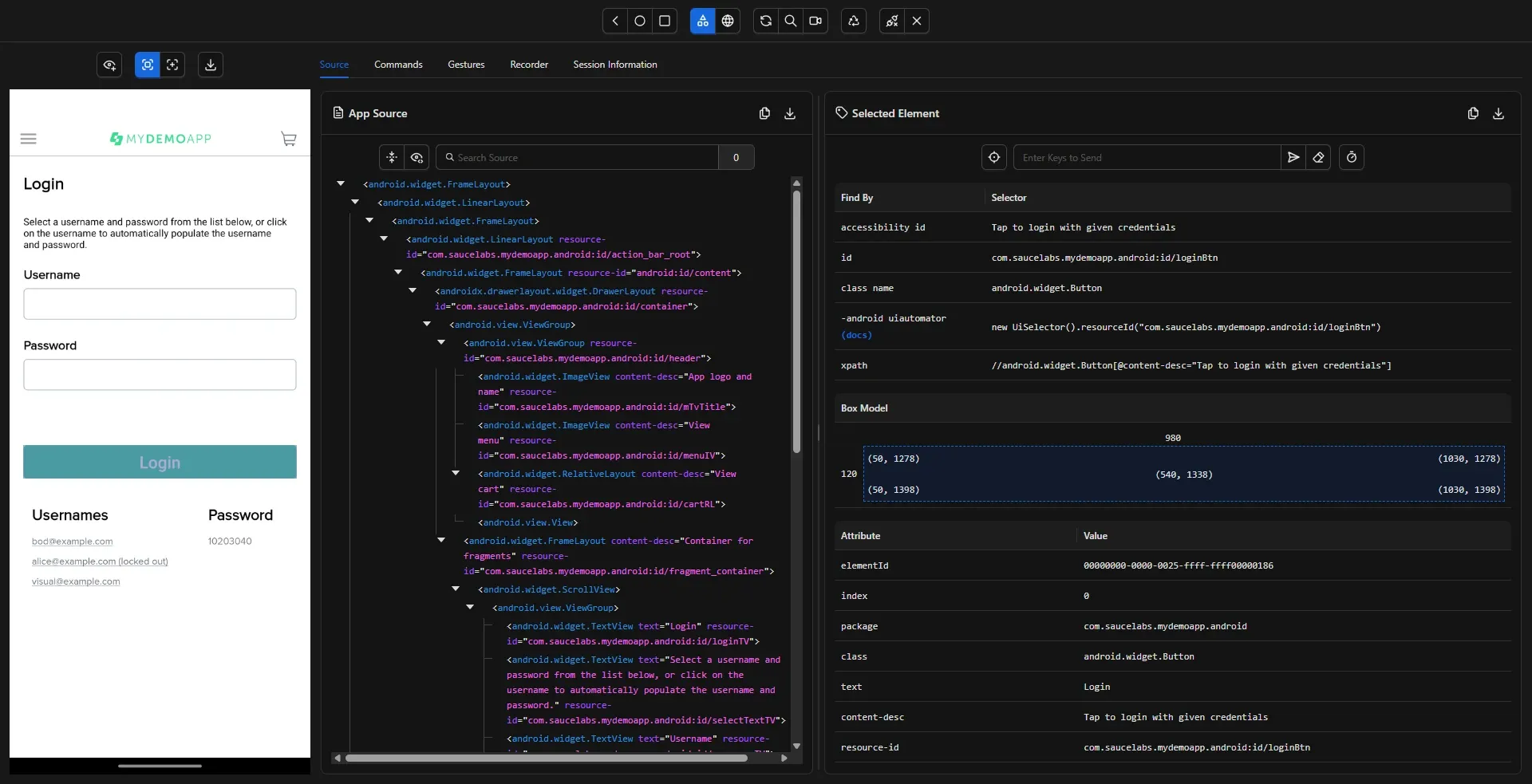Viewport: 1532px width, 784px height.
Task: Toggle attributes eye button beside Search Source
Action: [x=417, y=158]
